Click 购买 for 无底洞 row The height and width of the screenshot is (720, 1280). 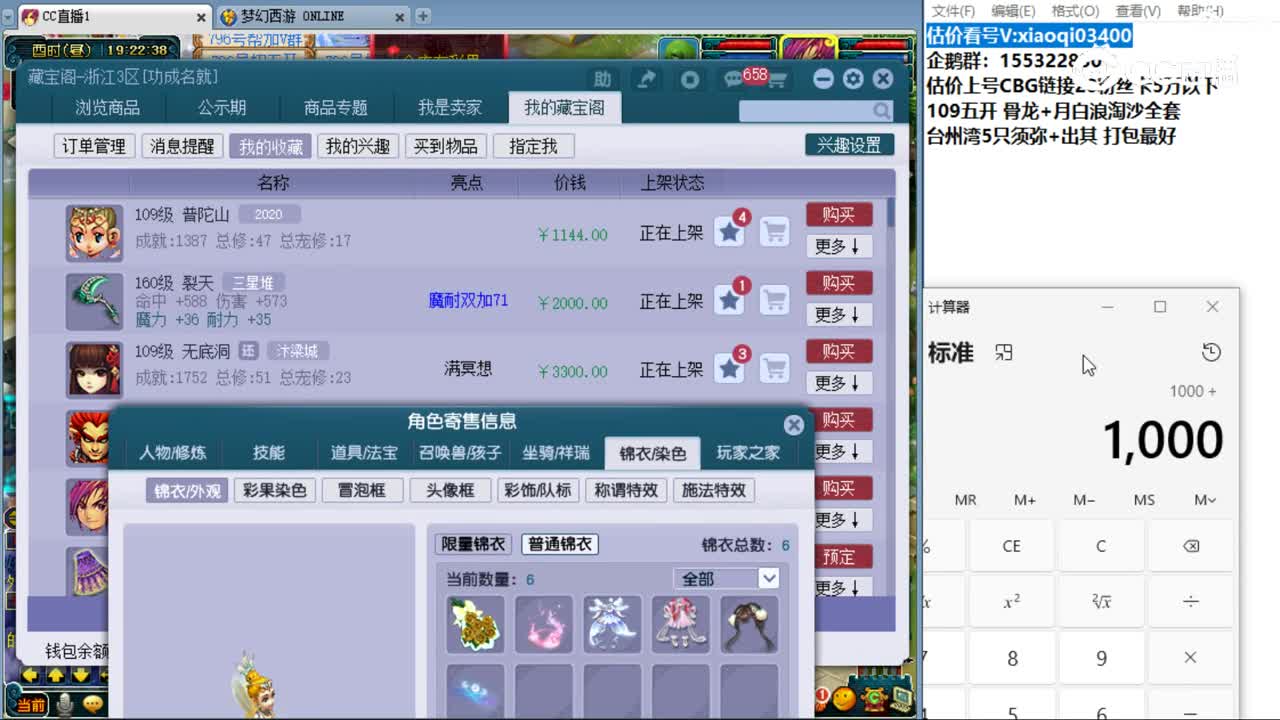point(839,351)
